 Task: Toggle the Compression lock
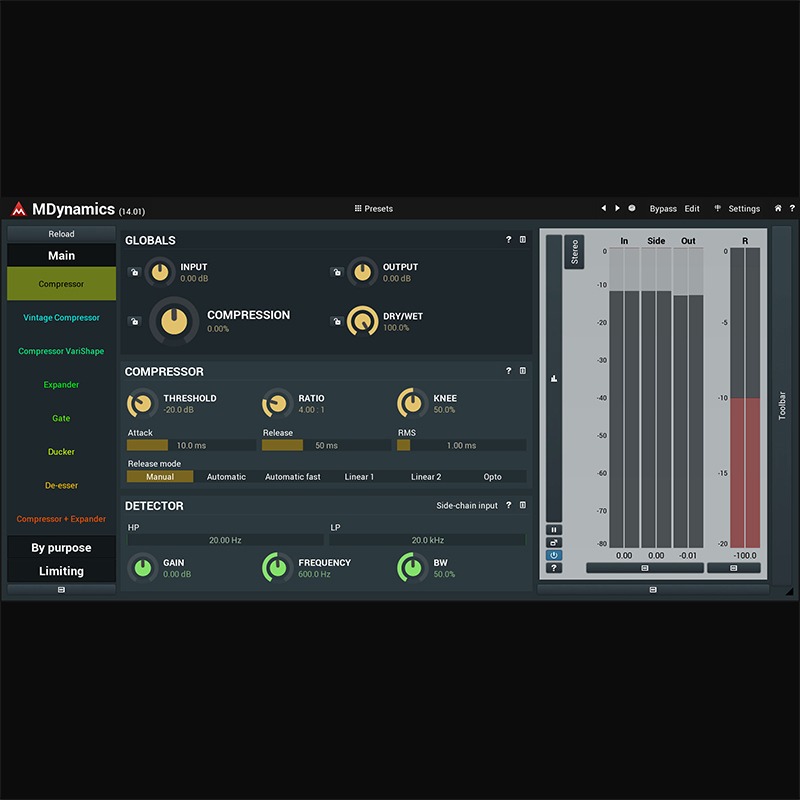134,321
